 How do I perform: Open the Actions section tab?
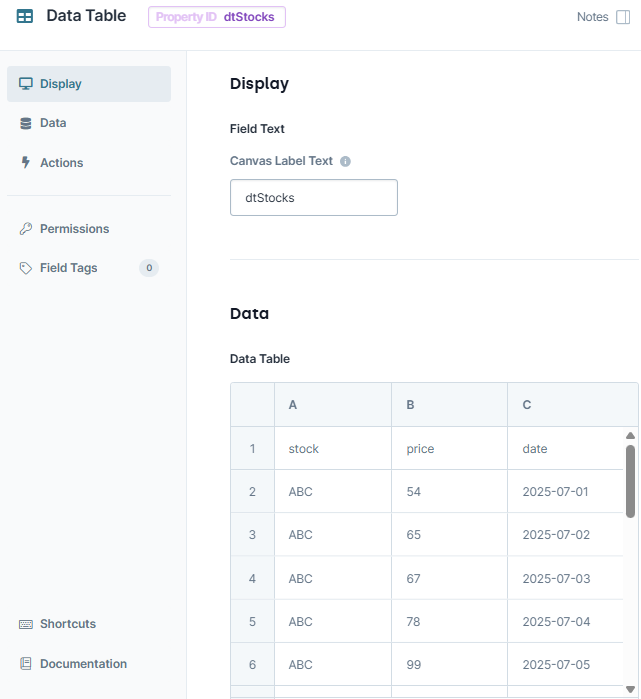(61, 163)
